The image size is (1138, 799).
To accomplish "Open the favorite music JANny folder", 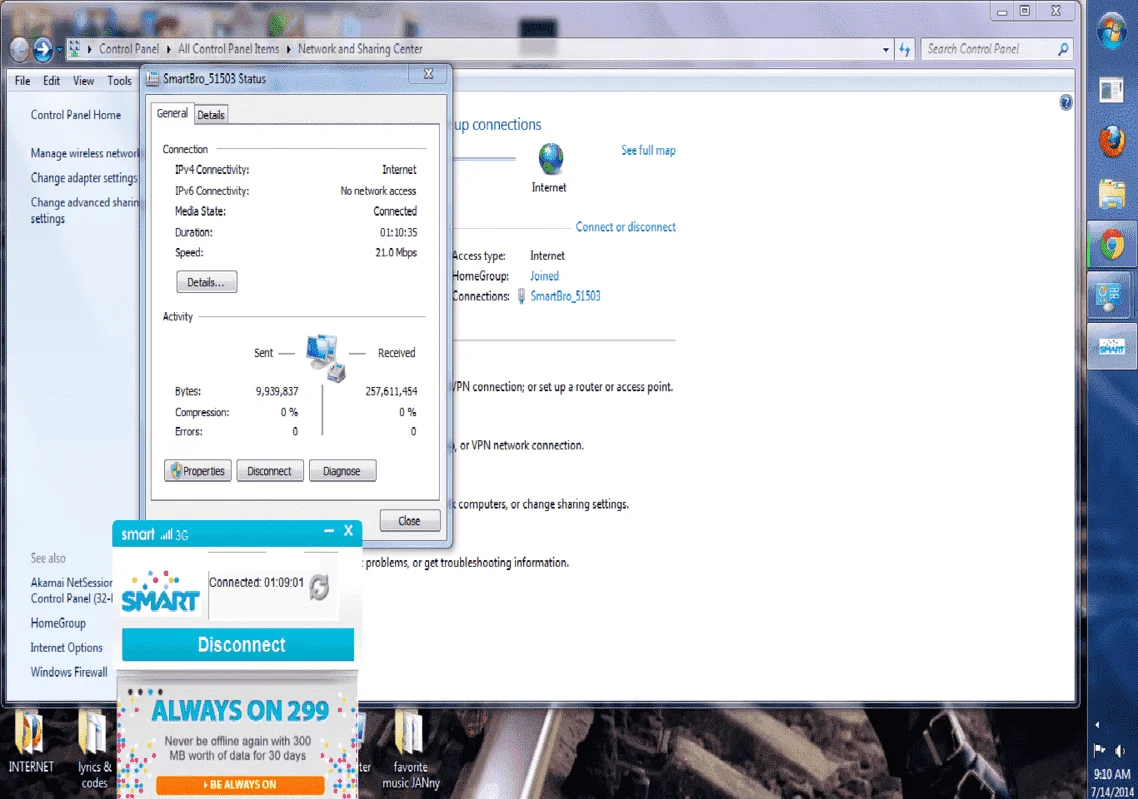I will (411, 749).
